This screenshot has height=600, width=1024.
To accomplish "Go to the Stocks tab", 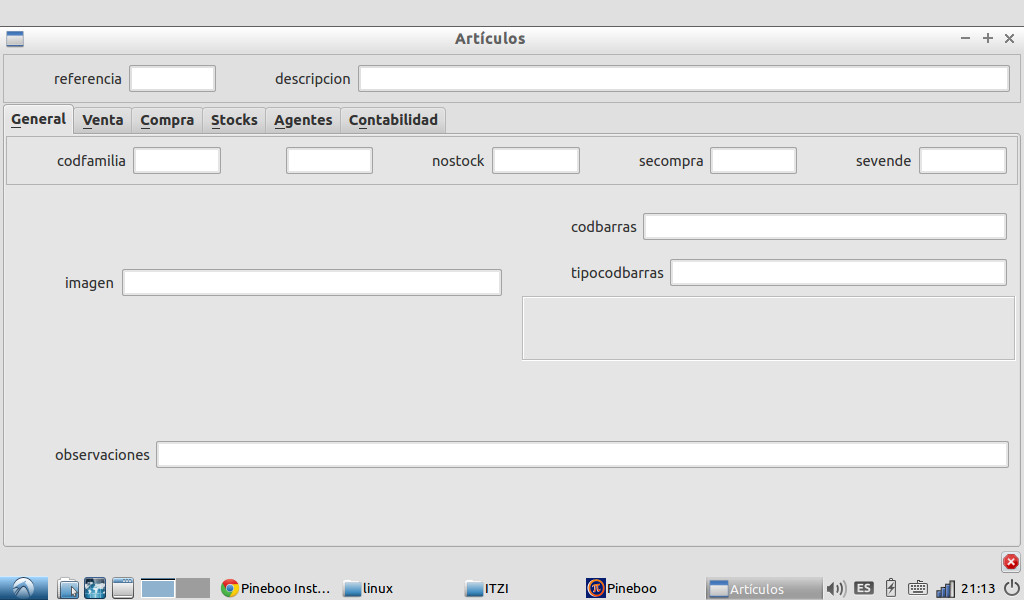I will click(234, 120).
